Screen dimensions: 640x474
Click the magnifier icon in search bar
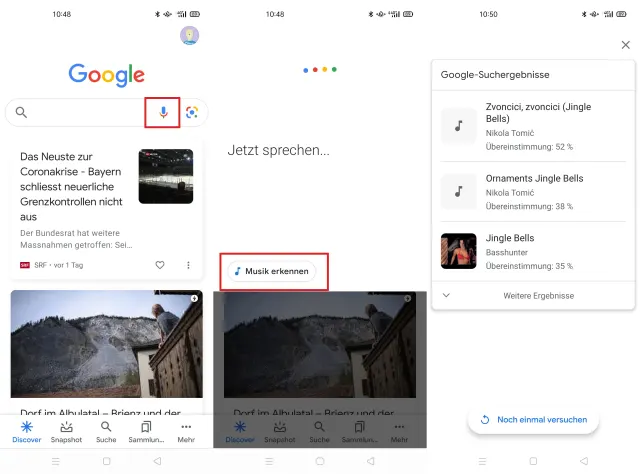coord(21,112)
